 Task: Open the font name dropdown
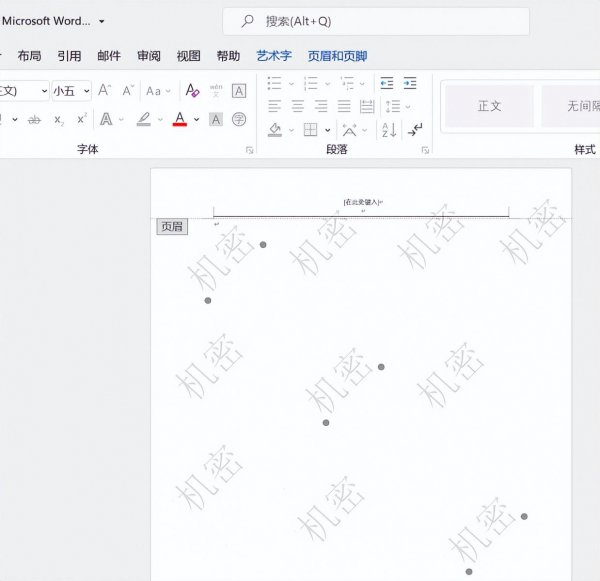(x=44, y=91)
